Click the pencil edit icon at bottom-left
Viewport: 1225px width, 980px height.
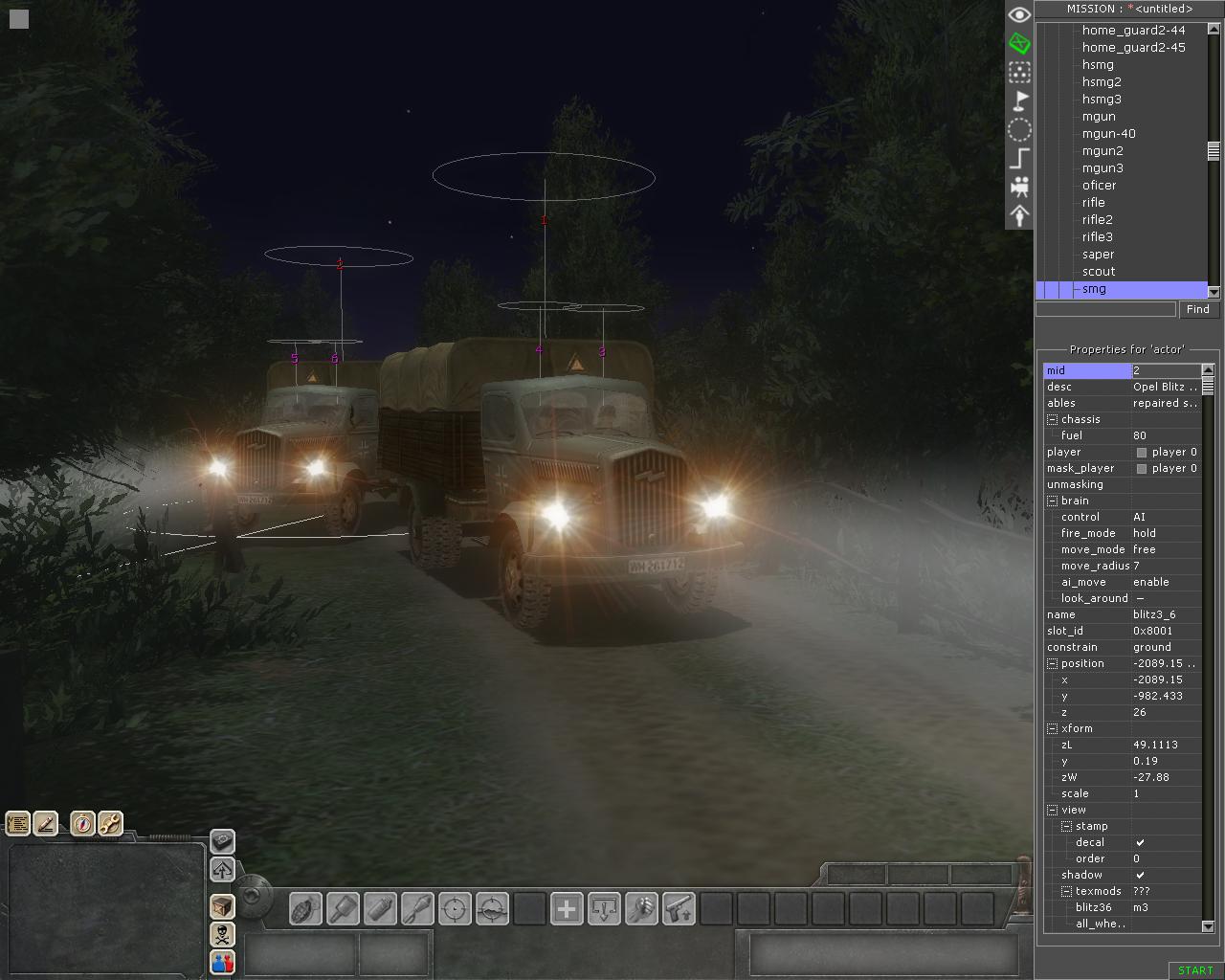tap(46, 823)
